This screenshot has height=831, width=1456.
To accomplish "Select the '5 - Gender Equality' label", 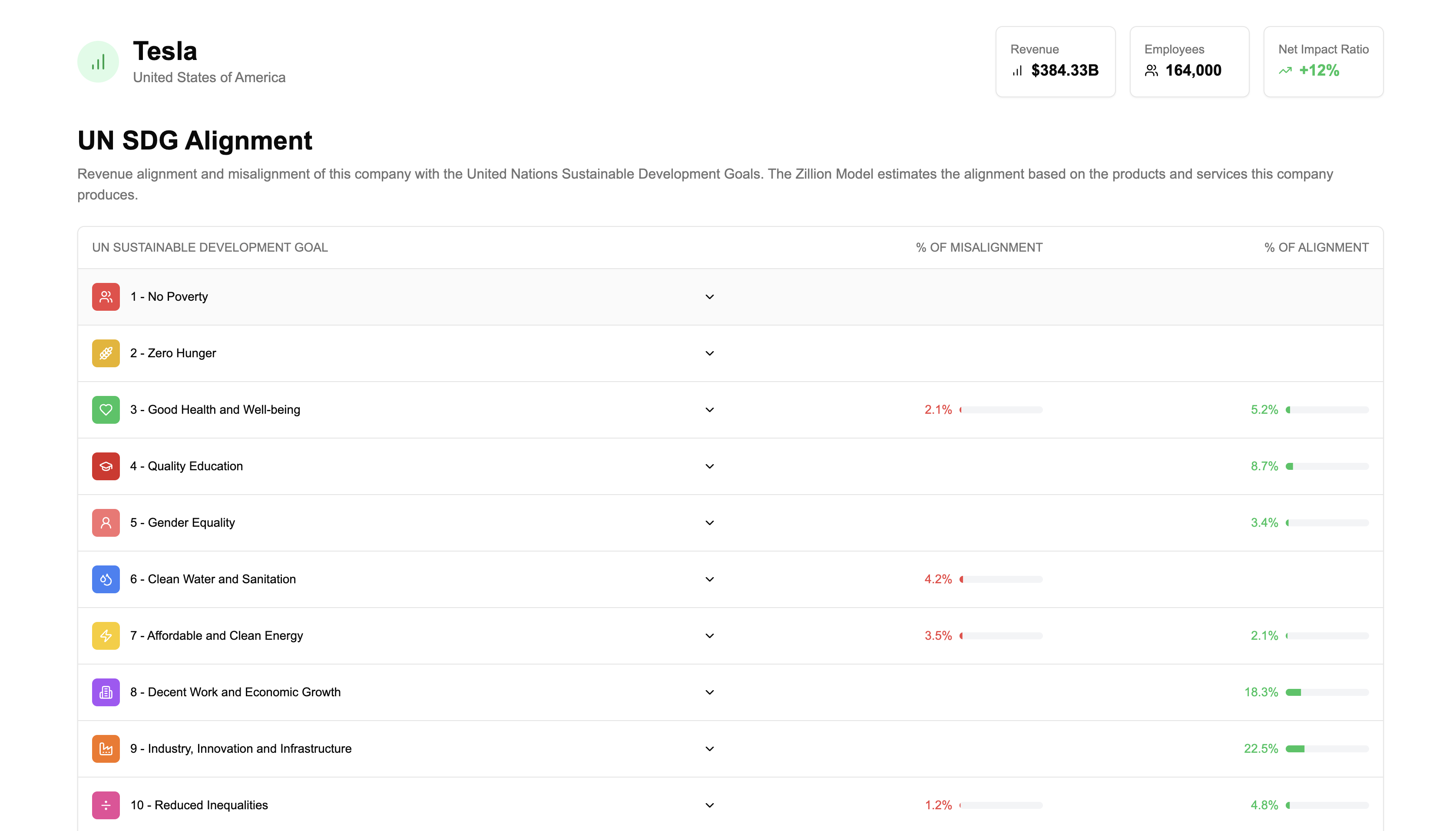I will point(182,523).
